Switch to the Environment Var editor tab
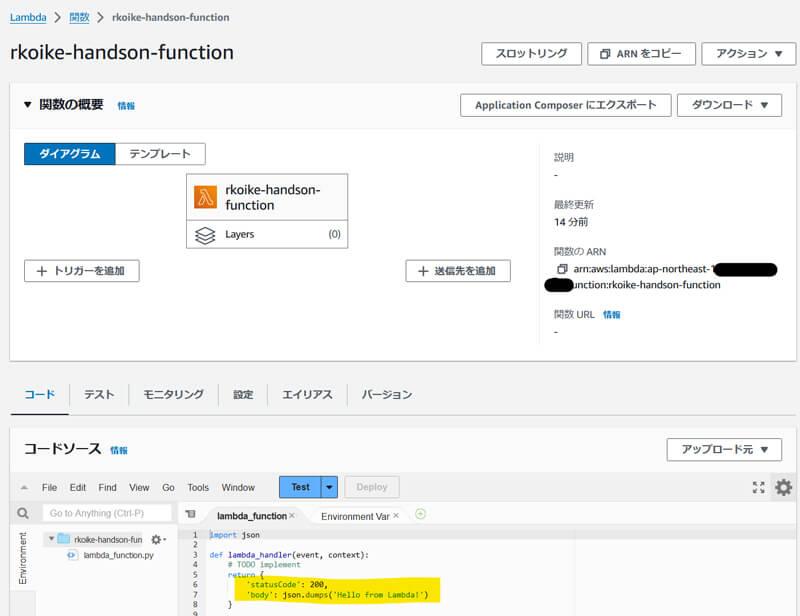800x616 pixels. 355,516
